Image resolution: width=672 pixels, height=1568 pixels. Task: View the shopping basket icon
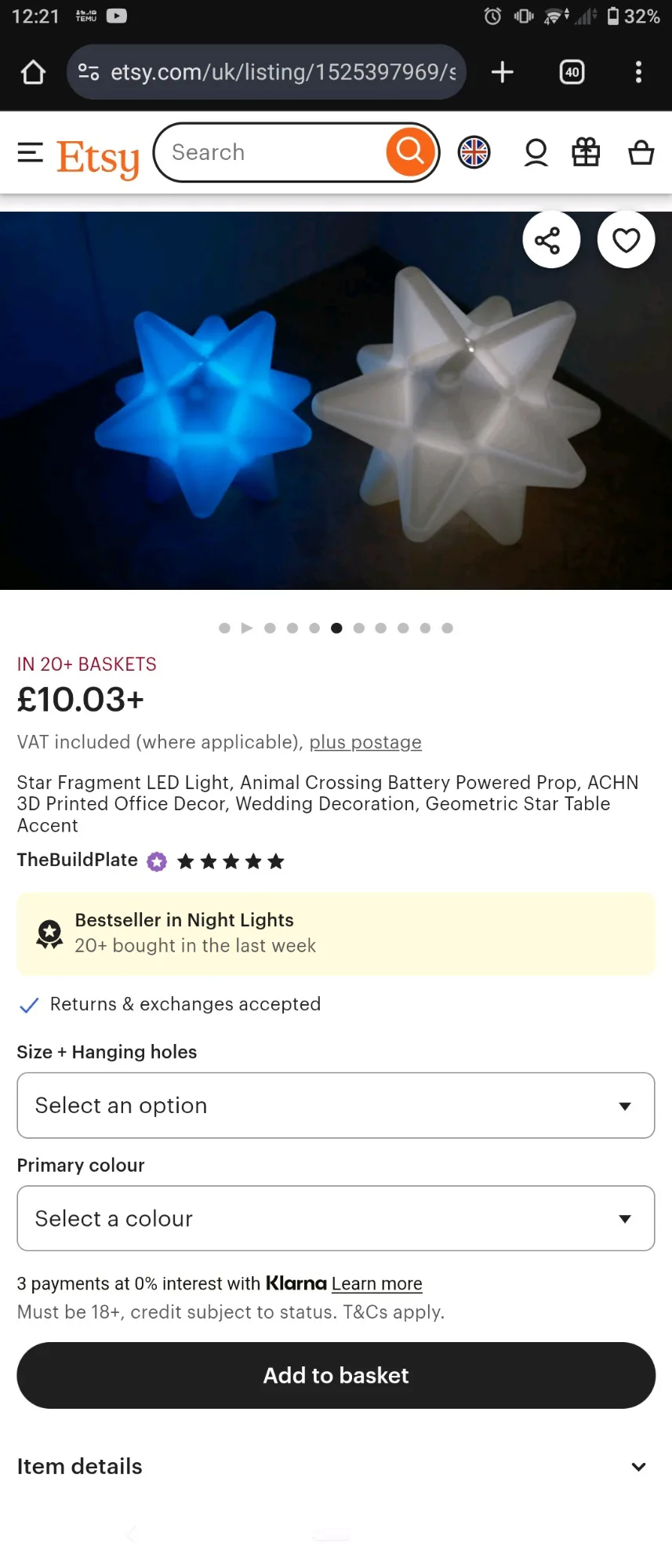[x=641, y=152]
